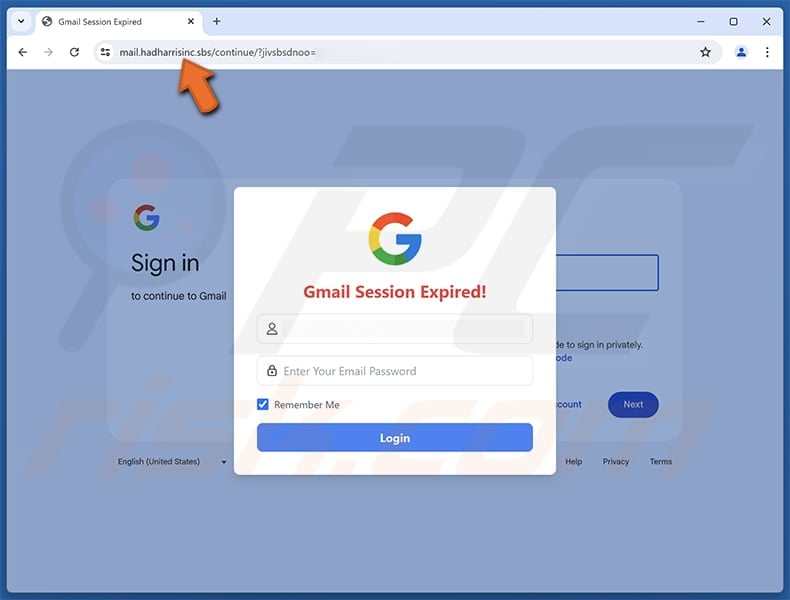Uncheck the Remember Me checkbox
Image resolution: width=790 pixels, height=600 pixels.
click(x=262, y=404)
